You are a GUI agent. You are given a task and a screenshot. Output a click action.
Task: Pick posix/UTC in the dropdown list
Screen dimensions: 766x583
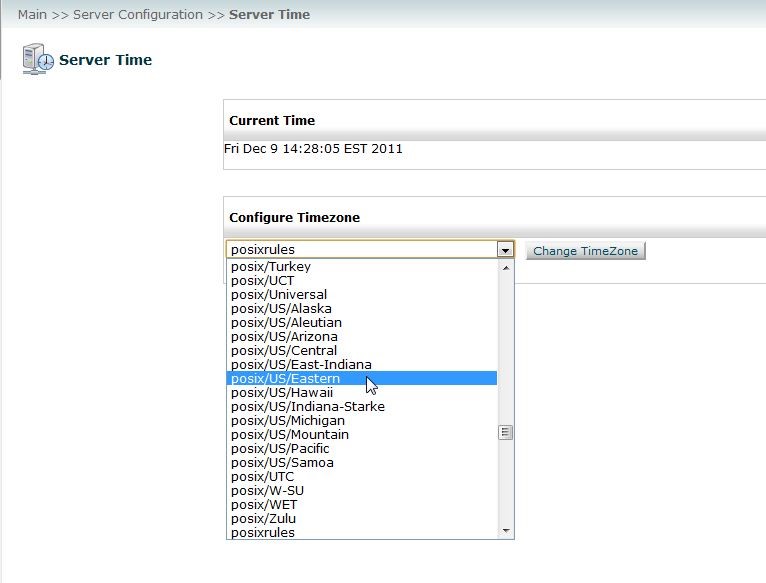click(362, 476)
